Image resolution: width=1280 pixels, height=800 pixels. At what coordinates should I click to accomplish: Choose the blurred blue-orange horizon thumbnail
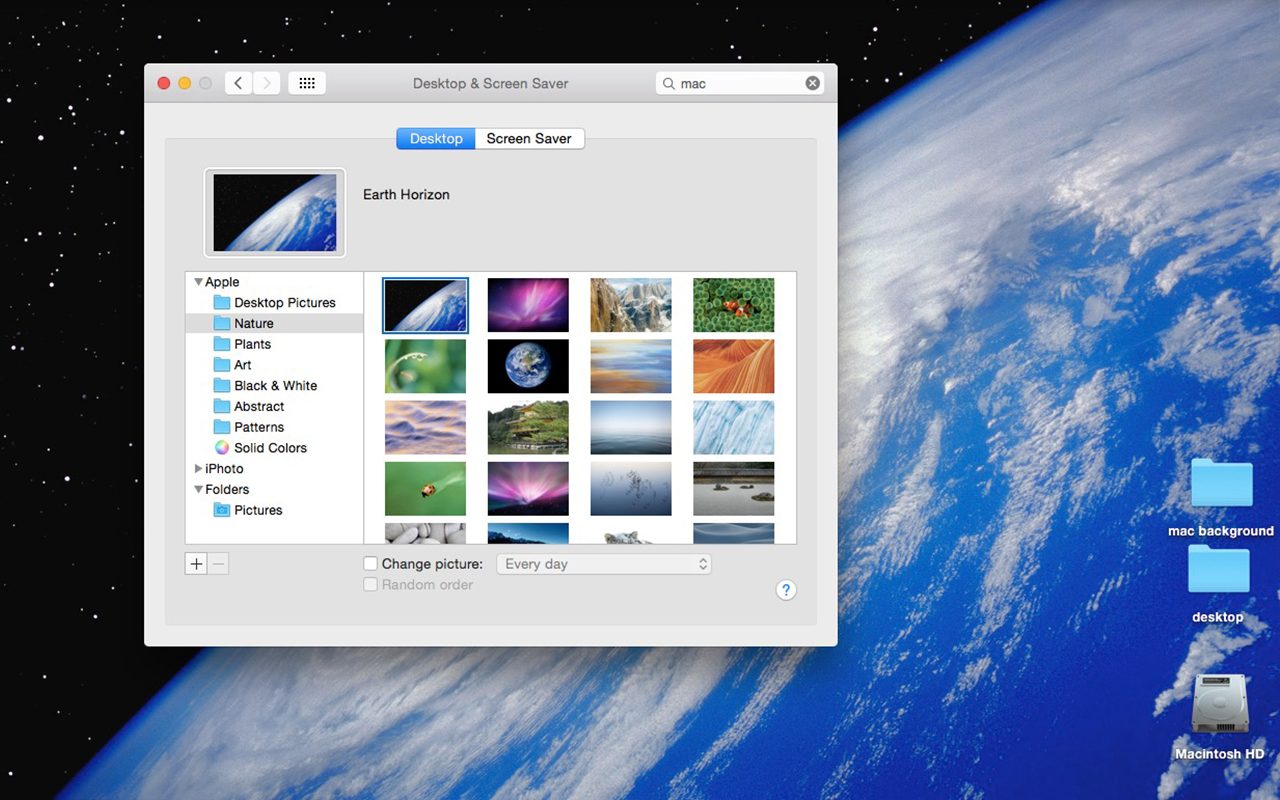coord(631,366)
